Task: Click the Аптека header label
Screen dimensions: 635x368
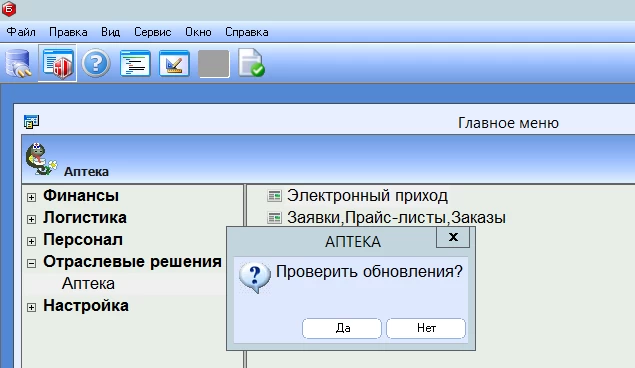Action: point(86,172)
